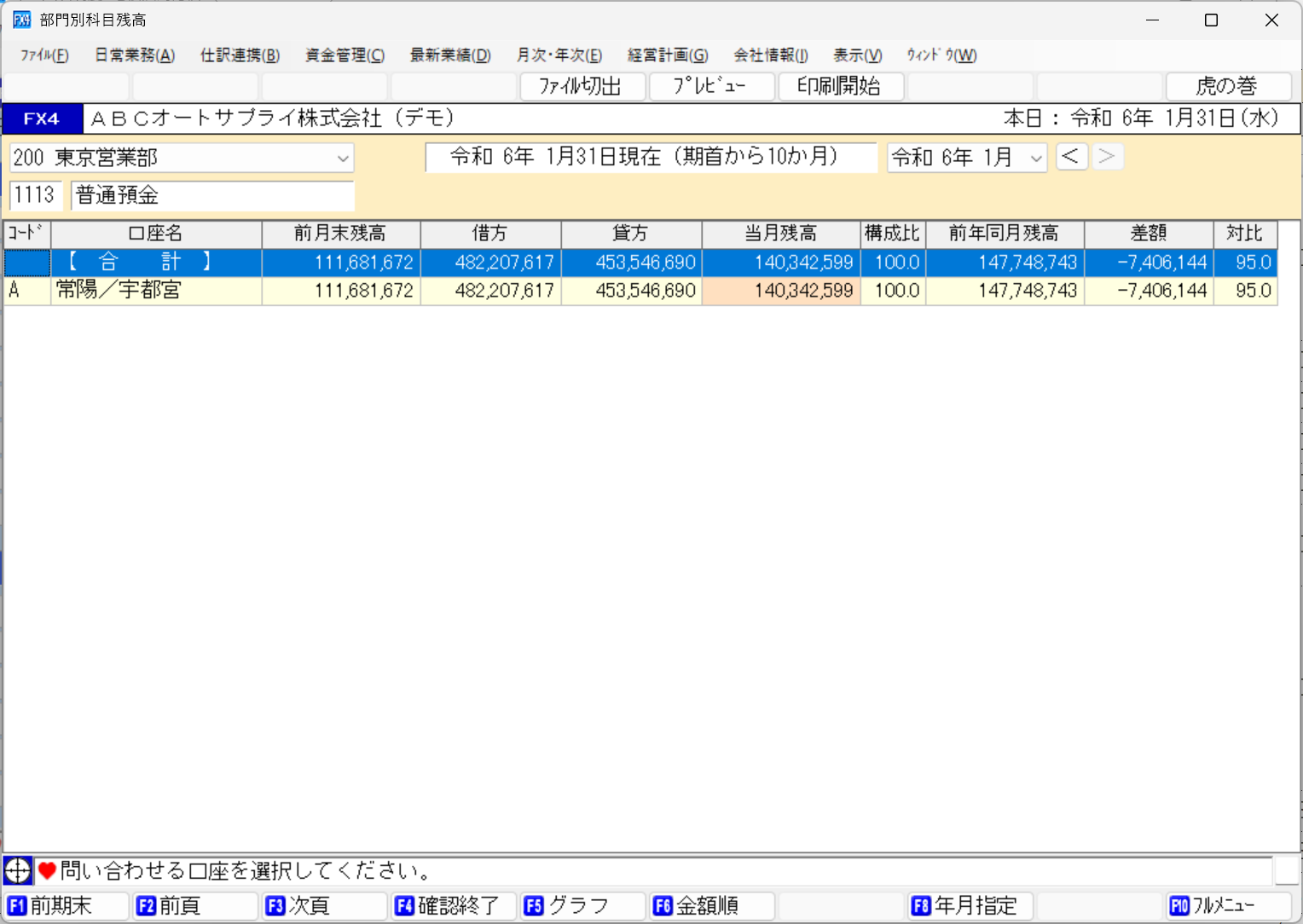The height and width of the screenshot is (924, 1303).
Task: Click the 1113 account code field
Action: 35,195
